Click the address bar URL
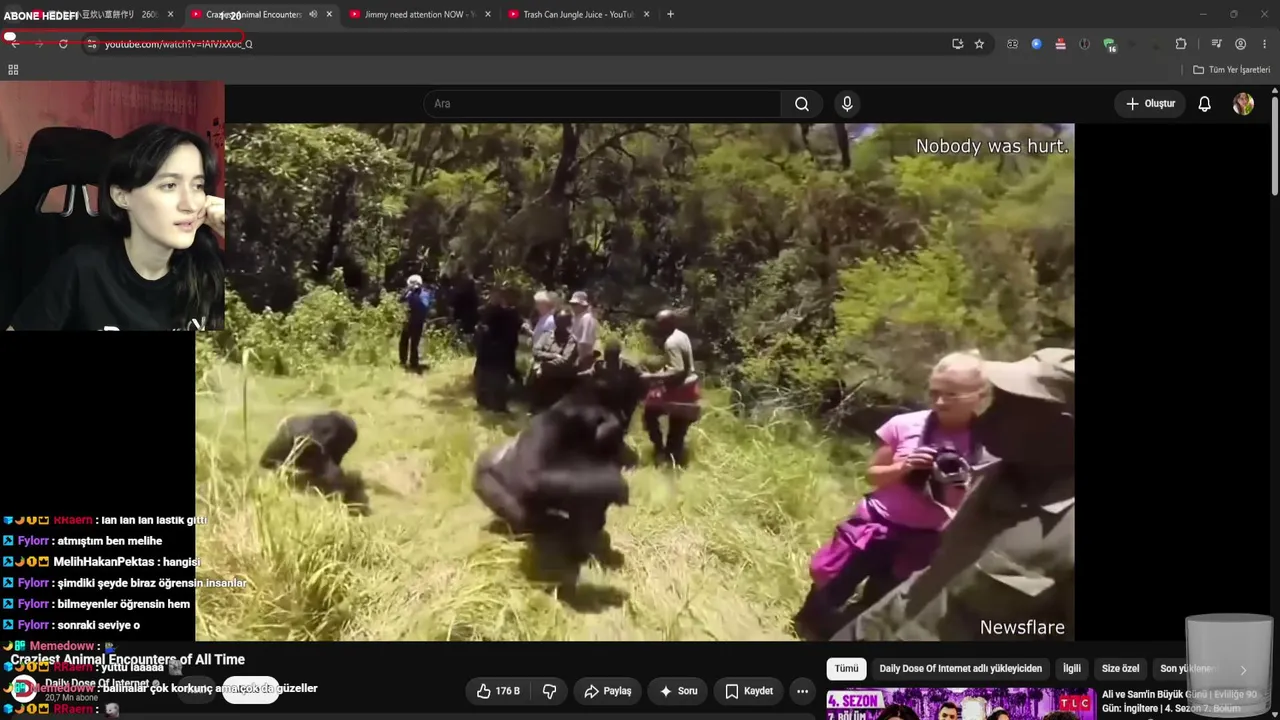This screenshot has width=1280, height=720. coord(179,44)
